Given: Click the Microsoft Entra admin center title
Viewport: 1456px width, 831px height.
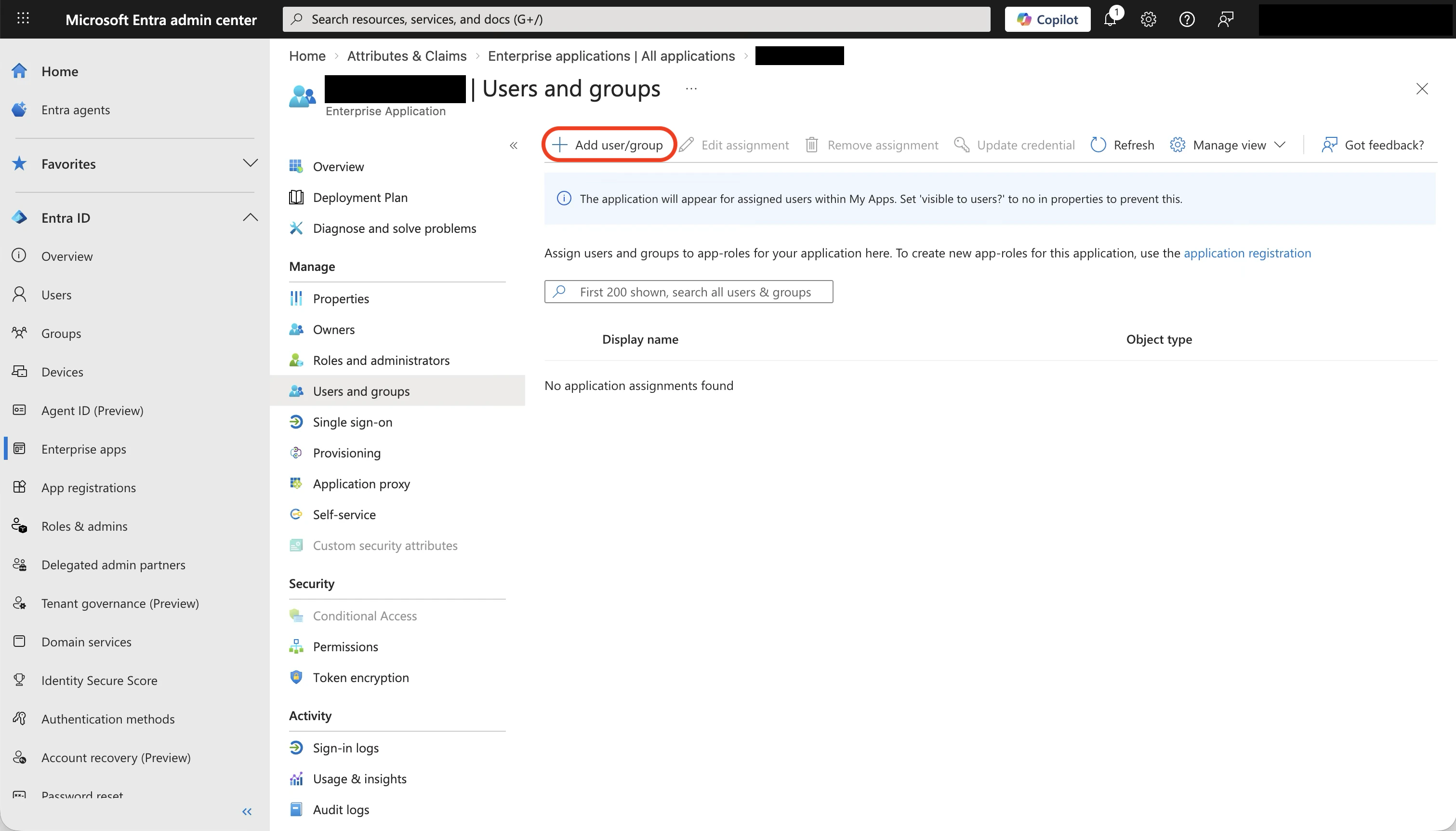Looking at the screenshot, I should [161, 20].
